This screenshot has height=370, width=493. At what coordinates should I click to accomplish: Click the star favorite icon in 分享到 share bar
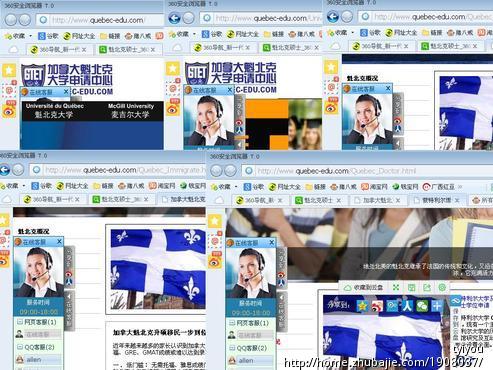click(x=362, y=306)
